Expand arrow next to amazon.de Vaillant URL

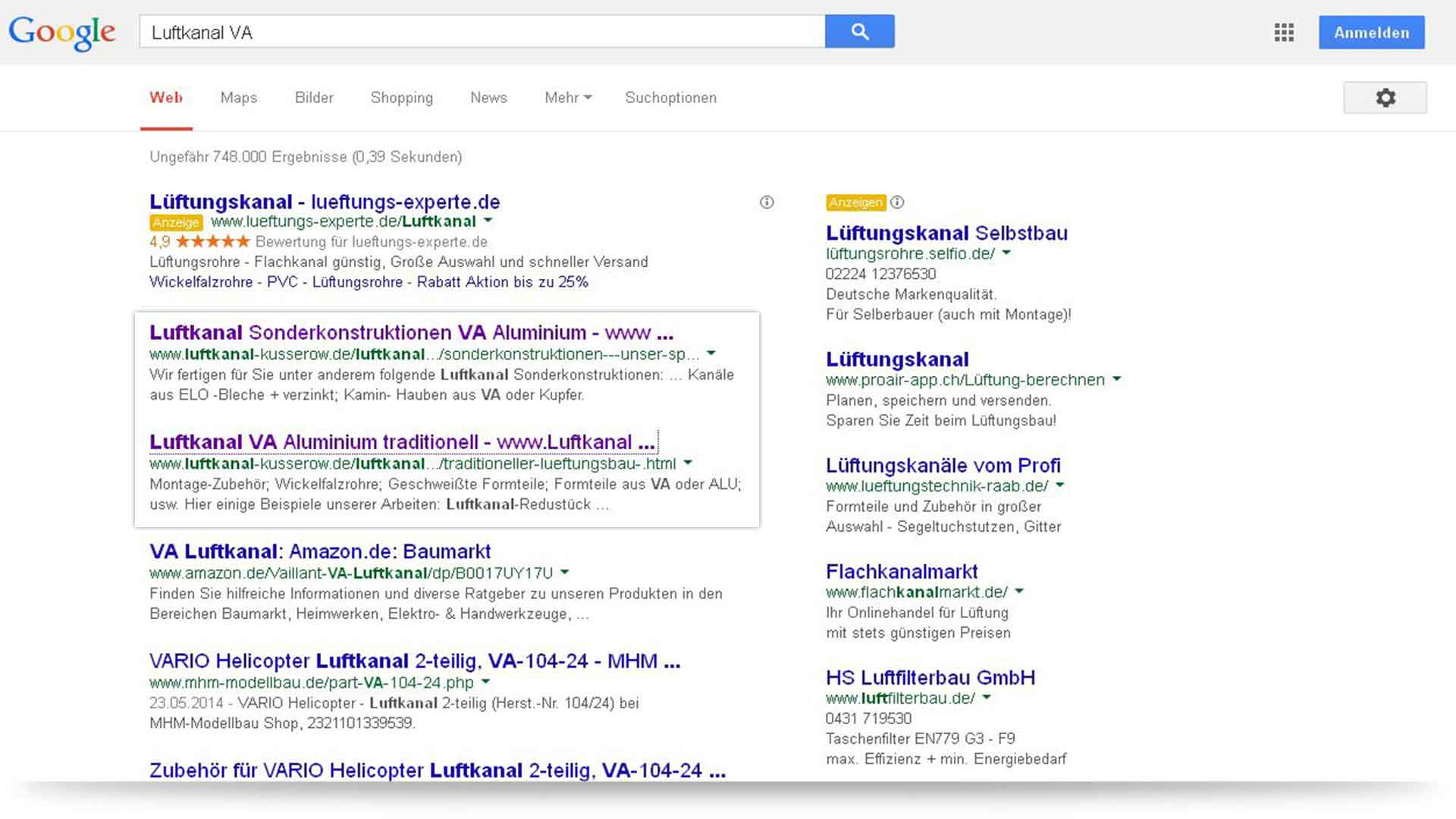(565, 572)
